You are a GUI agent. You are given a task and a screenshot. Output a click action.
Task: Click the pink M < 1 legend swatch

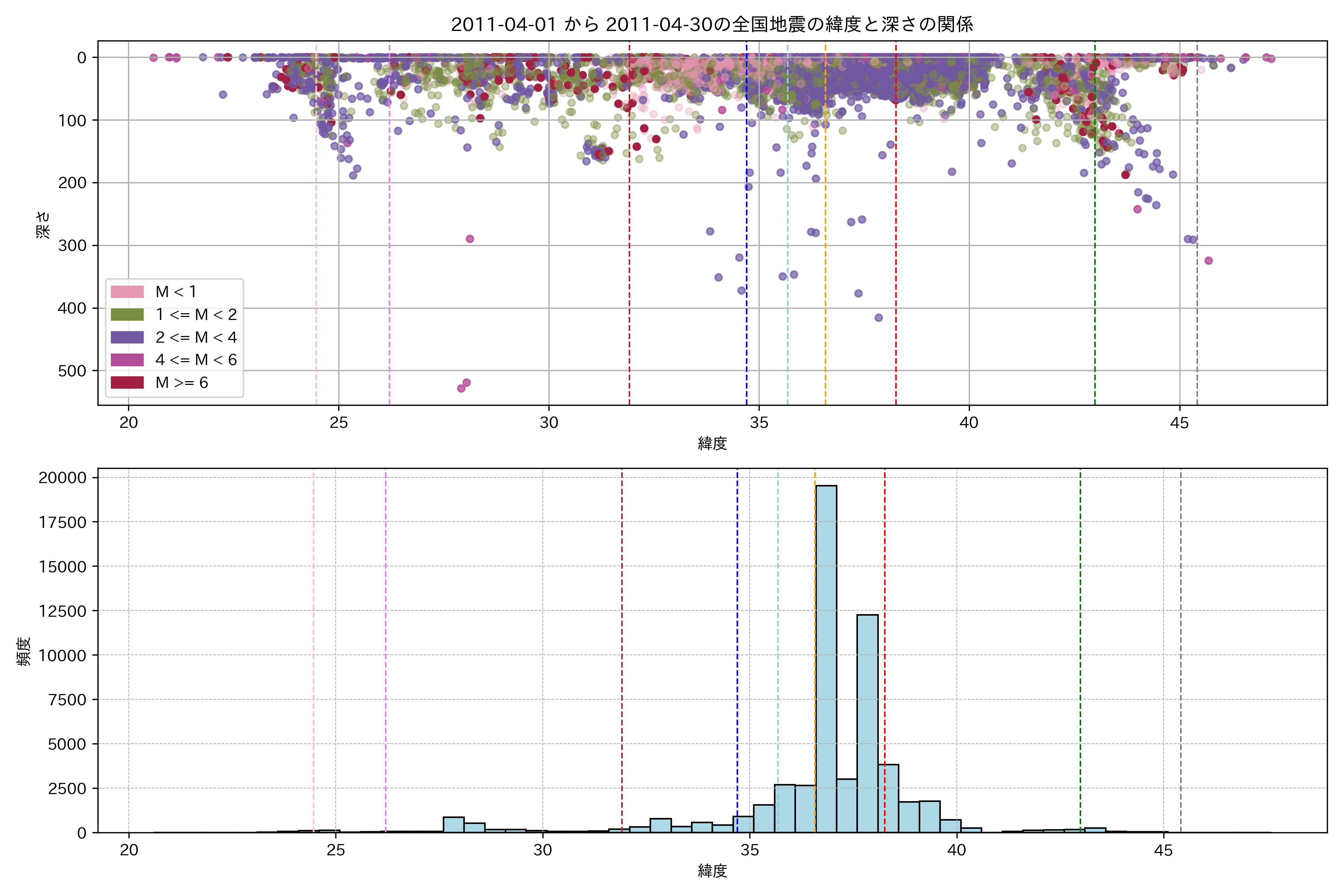pos(127,292)
